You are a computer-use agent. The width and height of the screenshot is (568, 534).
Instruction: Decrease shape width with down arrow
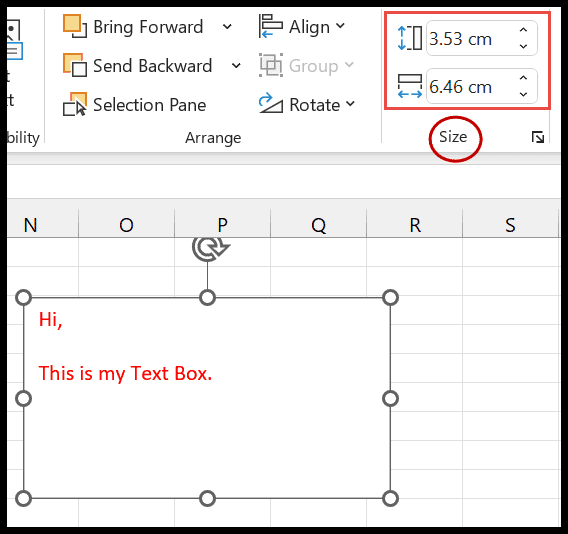523,94
